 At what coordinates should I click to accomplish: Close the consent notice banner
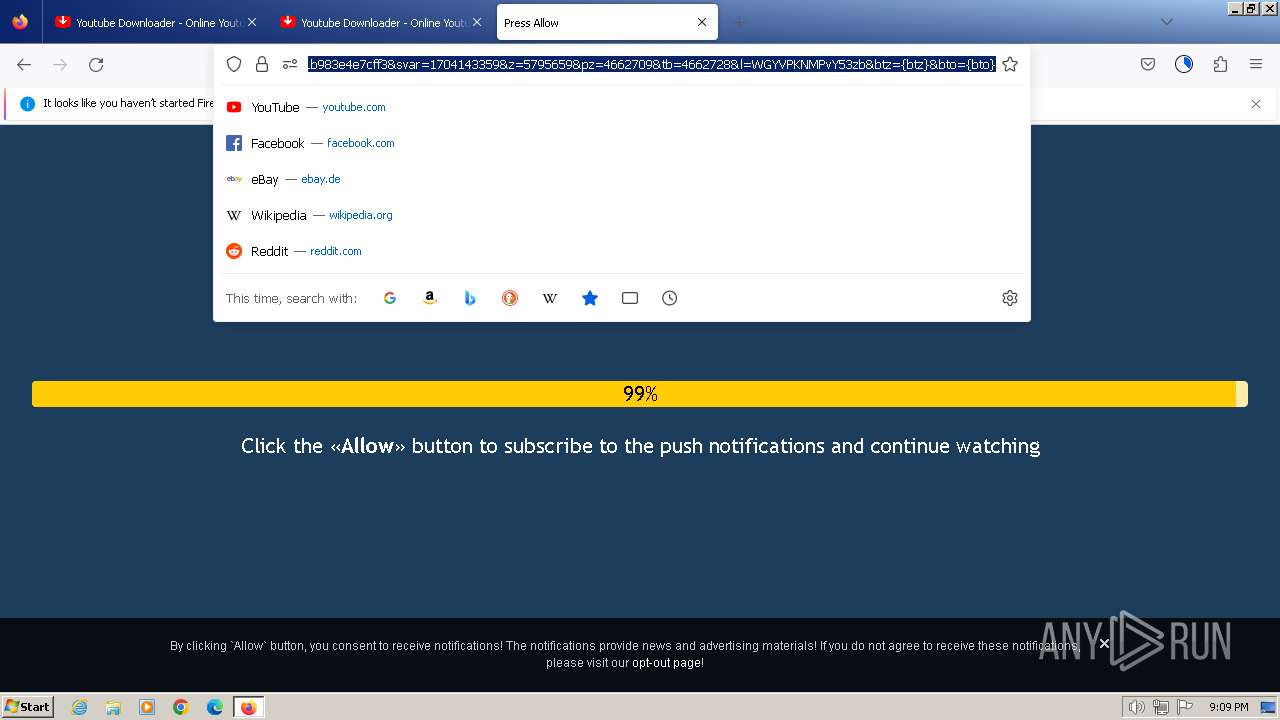coord(1104,644)
